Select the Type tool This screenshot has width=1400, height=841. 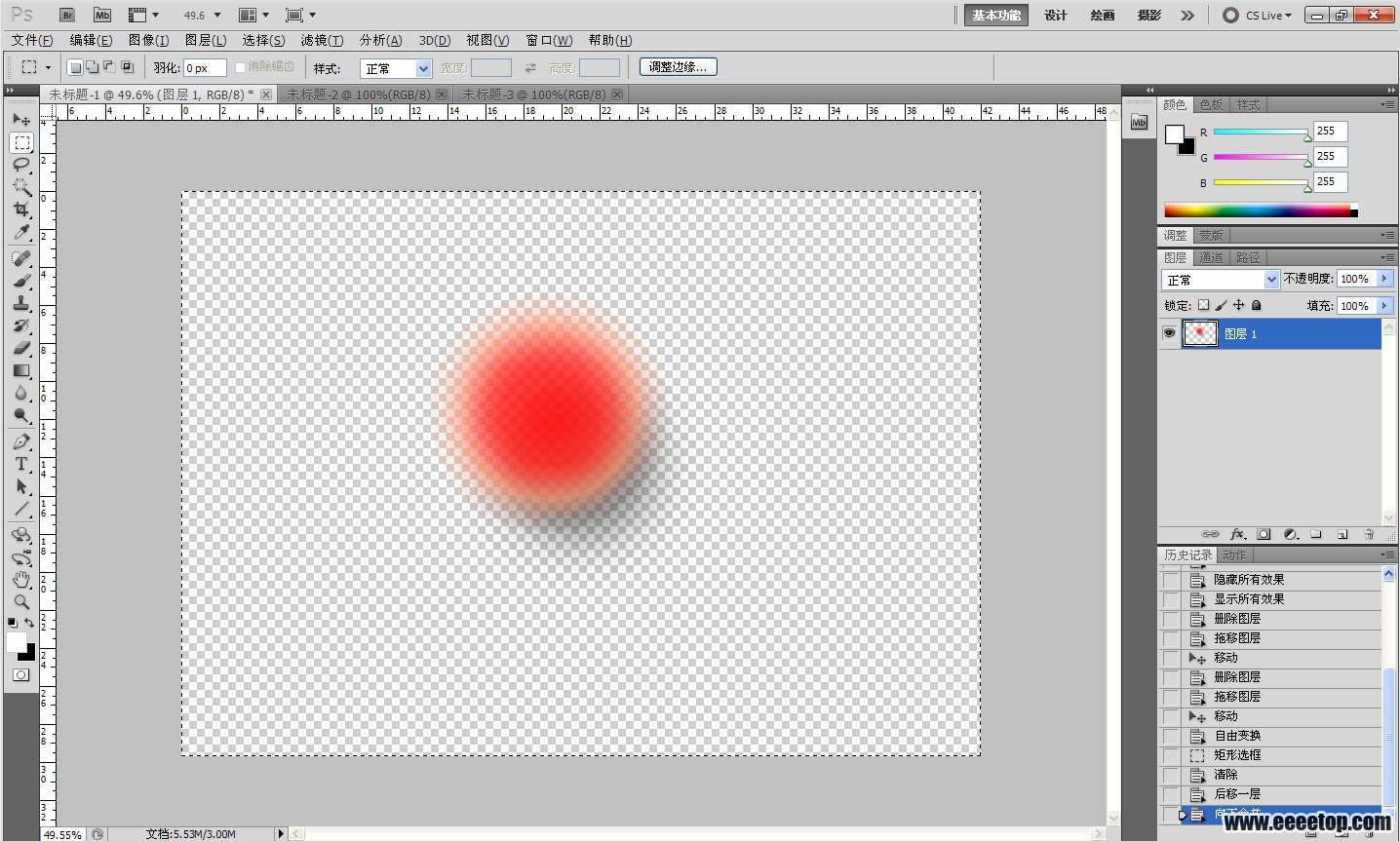21,464
